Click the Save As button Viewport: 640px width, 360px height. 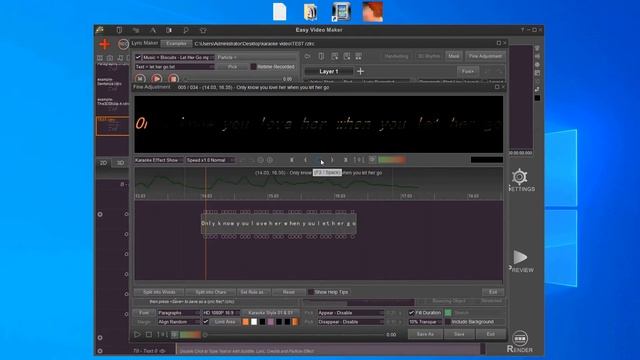425,334
